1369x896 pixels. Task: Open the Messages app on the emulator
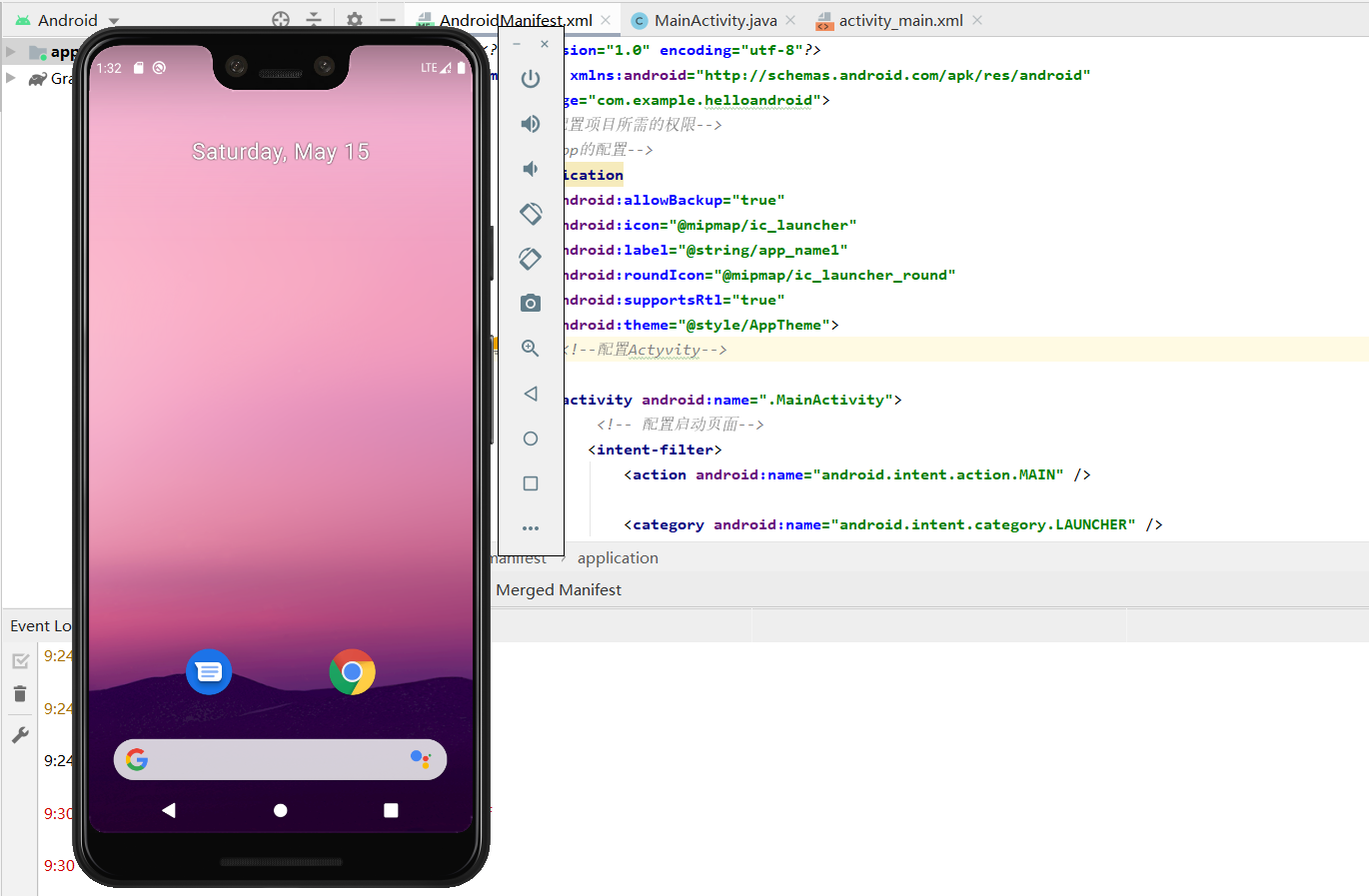point(208,671)
